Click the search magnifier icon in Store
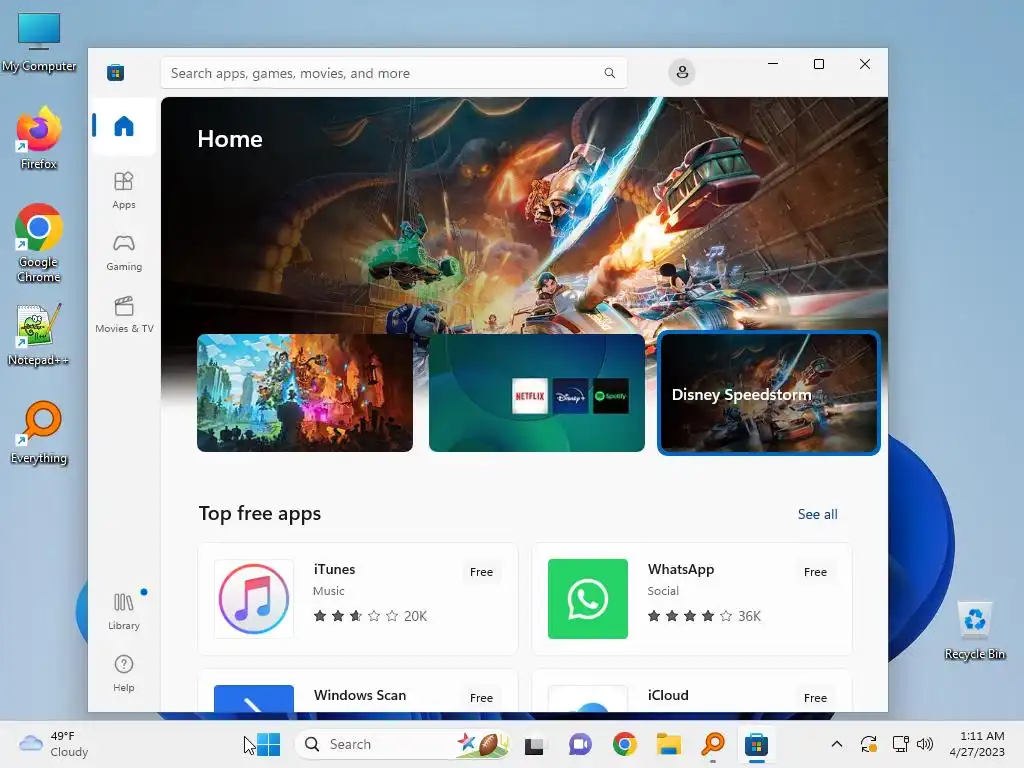This screenshot has height=768, width=1024. (609, 73)
